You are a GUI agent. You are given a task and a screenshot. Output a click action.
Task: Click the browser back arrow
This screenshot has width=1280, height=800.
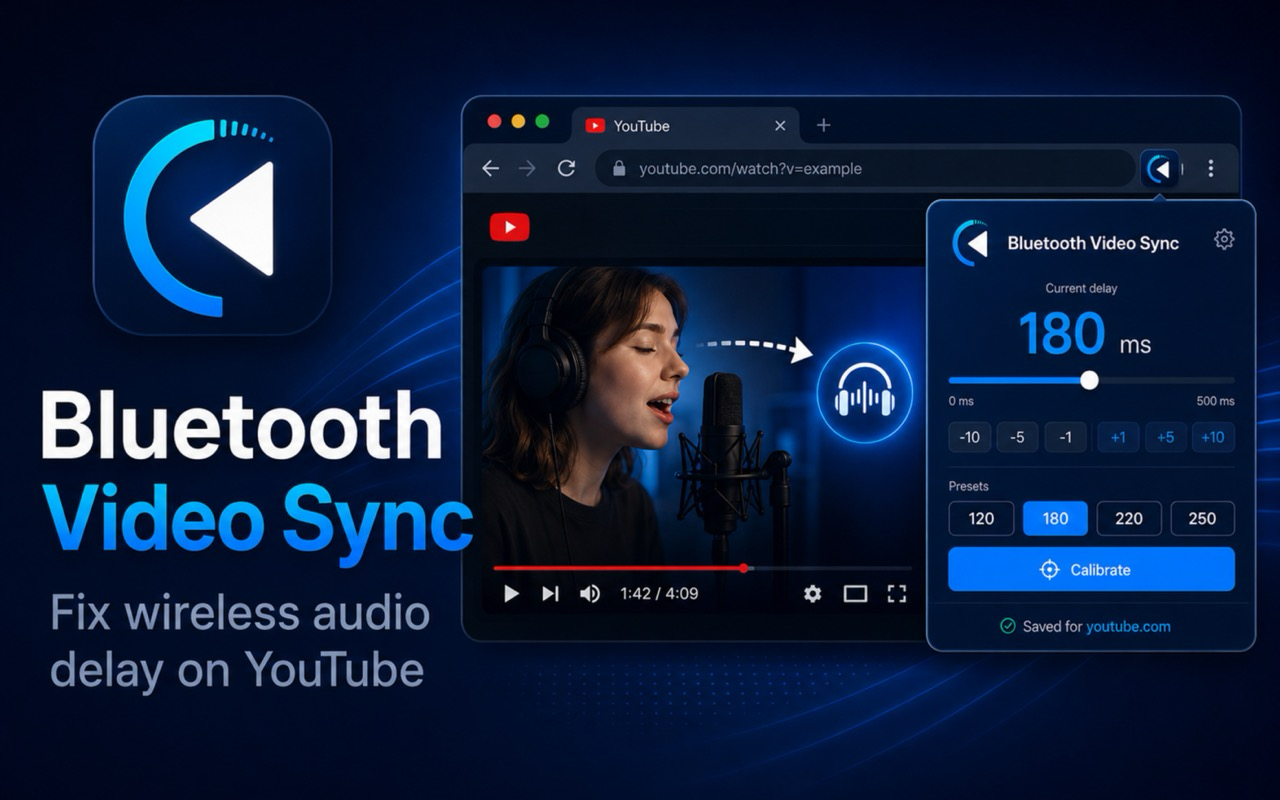(490, 168)
